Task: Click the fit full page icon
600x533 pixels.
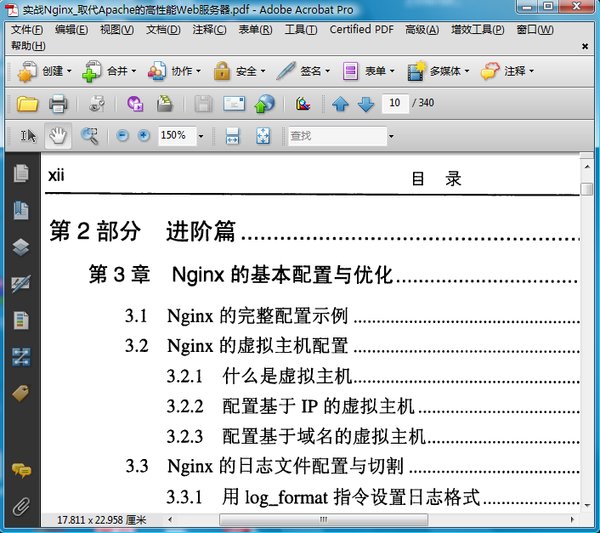Action: tap(263, 136)
